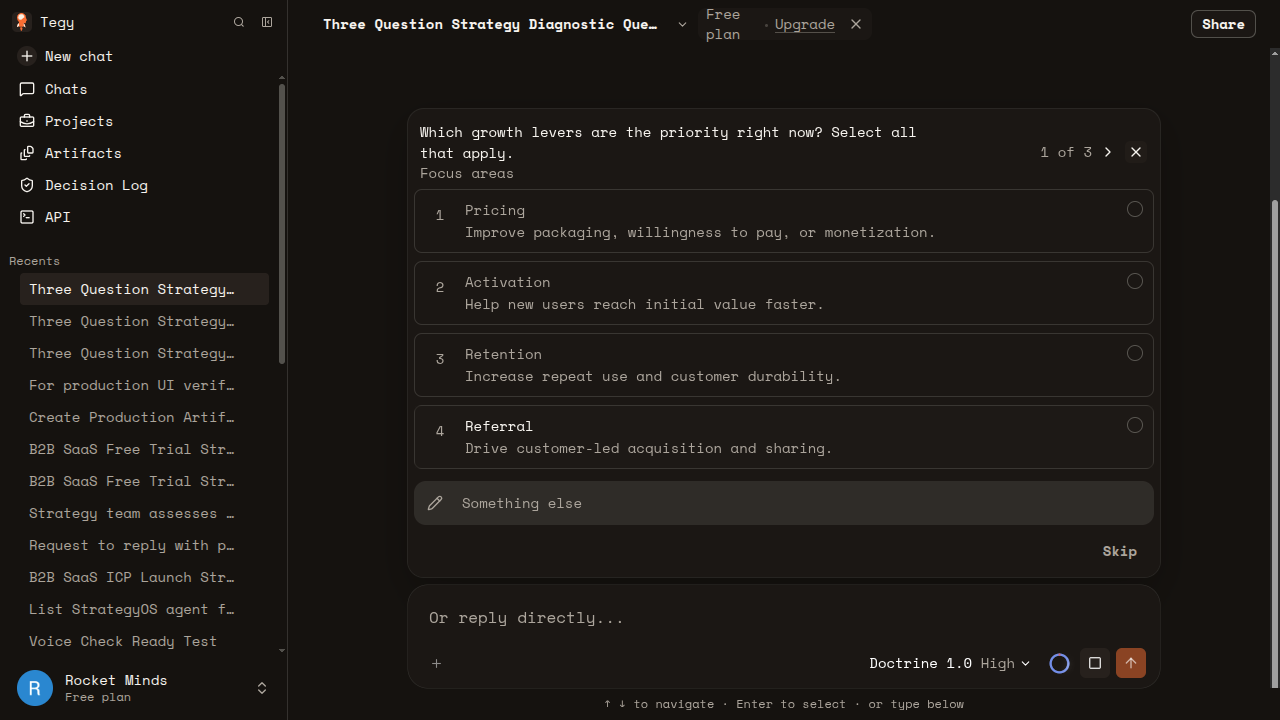Click the Rocket Minds avatar

coord(35,688)
